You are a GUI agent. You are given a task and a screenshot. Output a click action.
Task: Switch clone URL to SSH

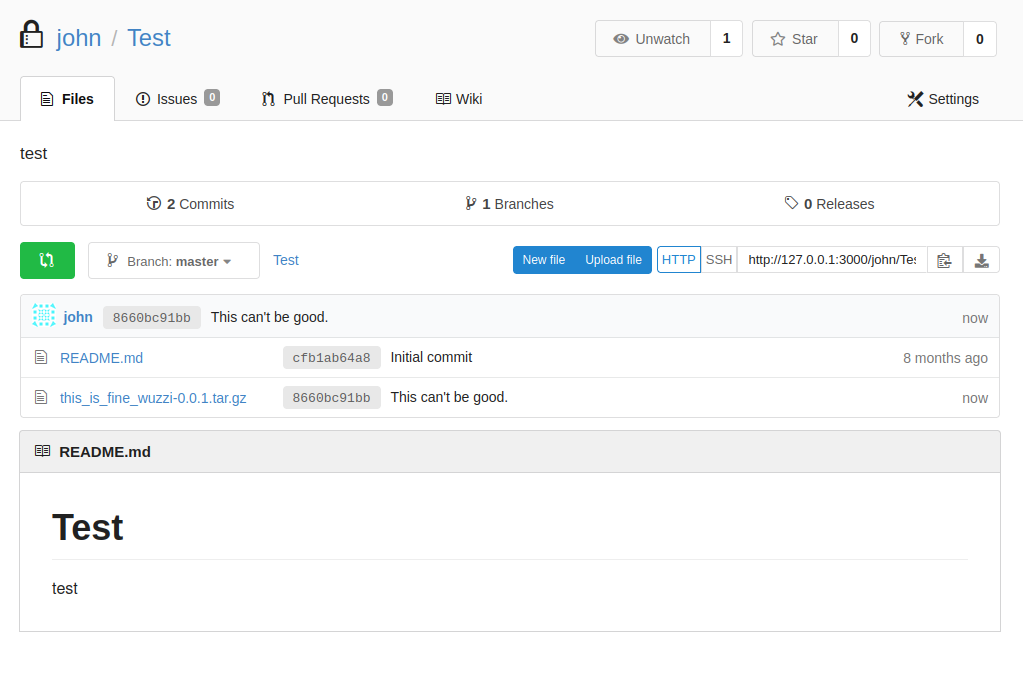[719, 260]
